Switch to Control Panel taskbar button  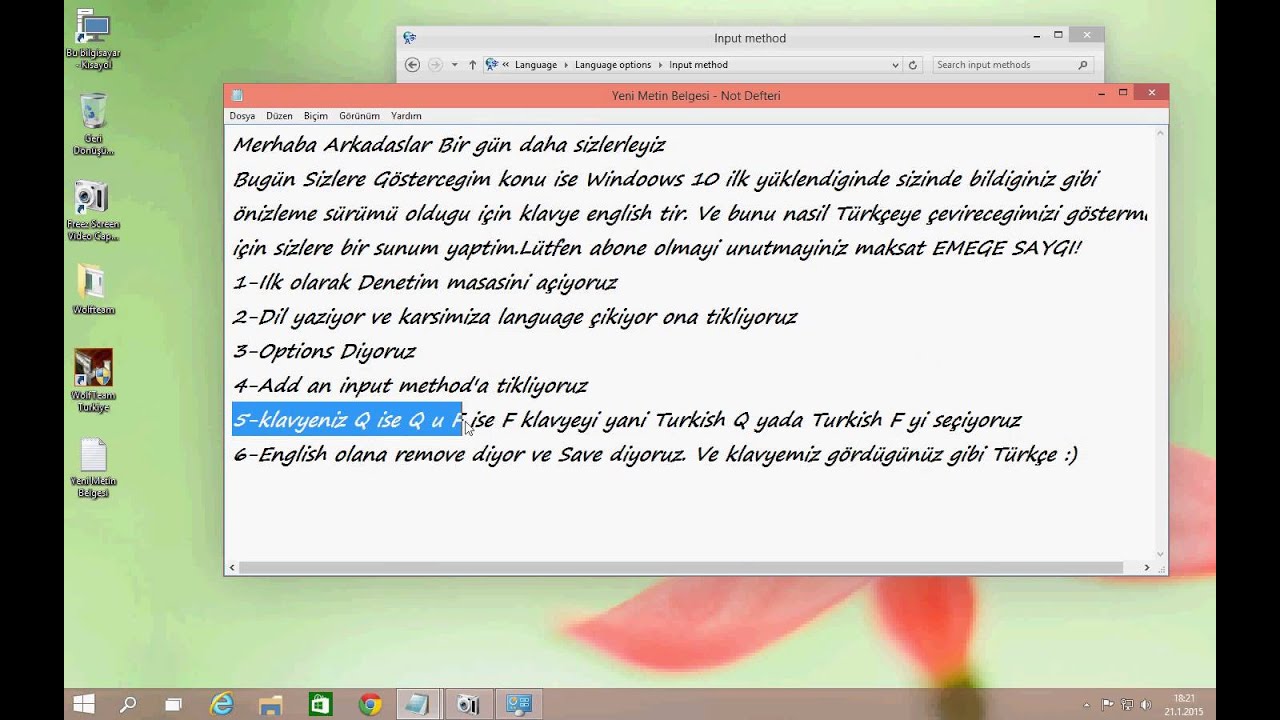tap(518, 704)
